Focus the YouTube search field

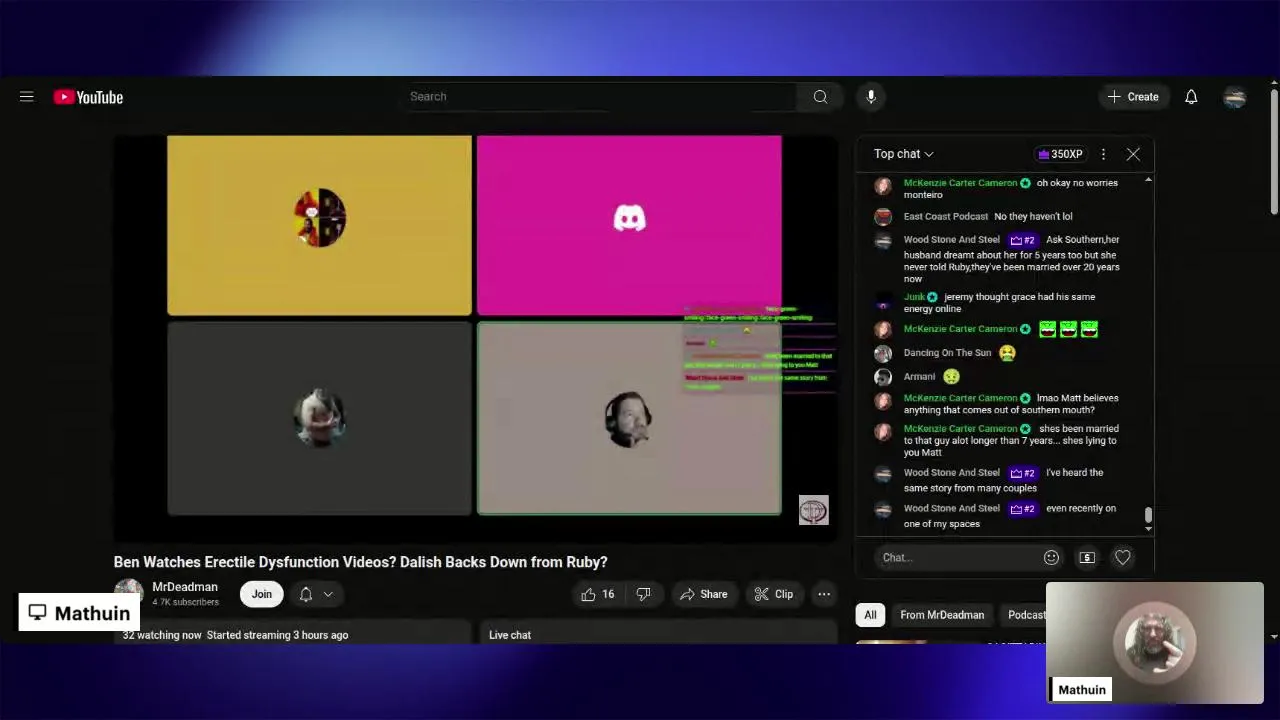pyautogui.click(x=600, y=97)
